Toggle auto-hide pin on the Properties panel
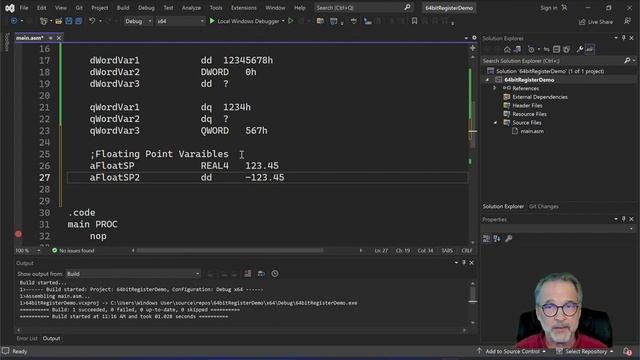The height and width of the screenshot is (360, 640). [623, 219]
